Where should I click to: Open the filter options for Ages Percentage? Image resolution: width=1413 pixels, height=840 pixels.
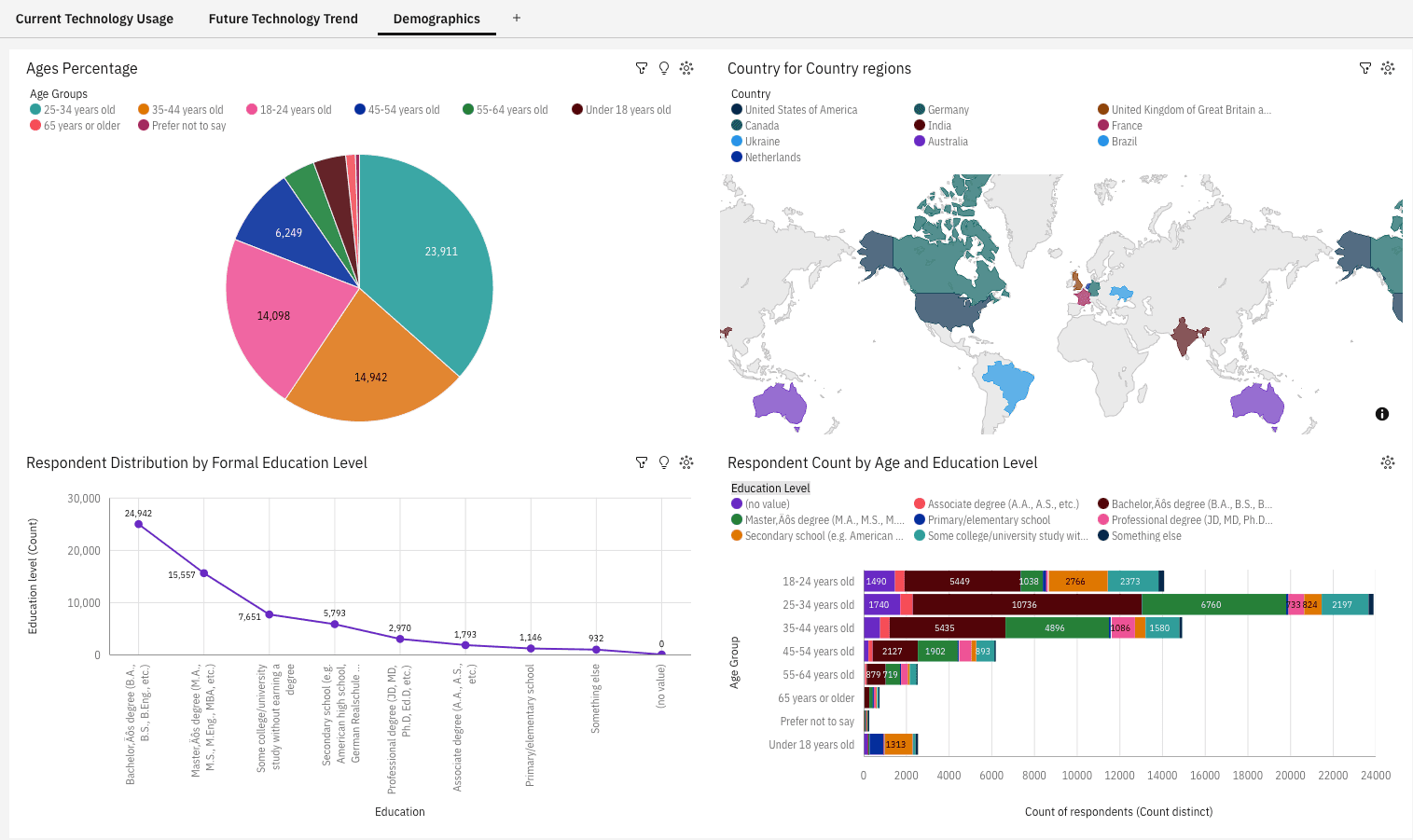click(641, 68)
